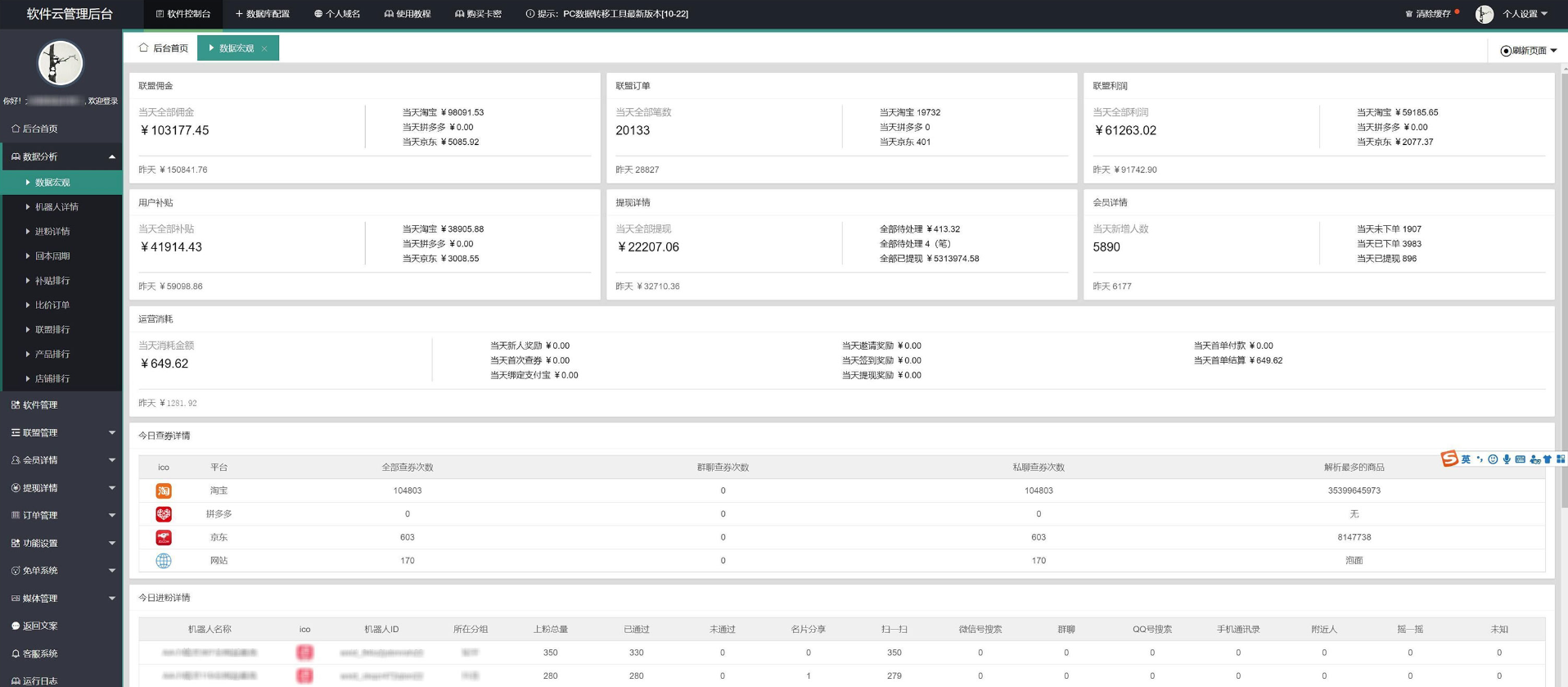Toggle the 英 language mode on the IME bar
Viewport: 1568px width, 687px height.
tap(1466, 459)
